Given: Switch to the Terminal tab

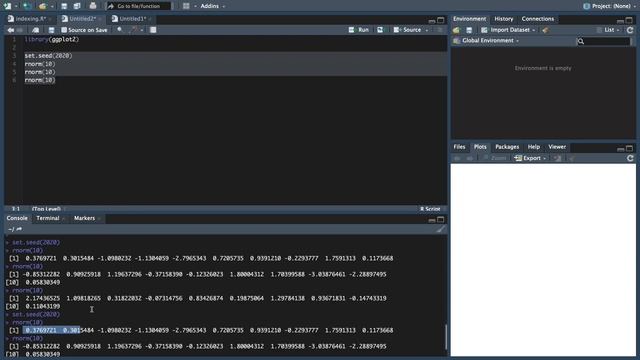Looking at the screenshot, I should pyautogui.click(x=48, y=218).
